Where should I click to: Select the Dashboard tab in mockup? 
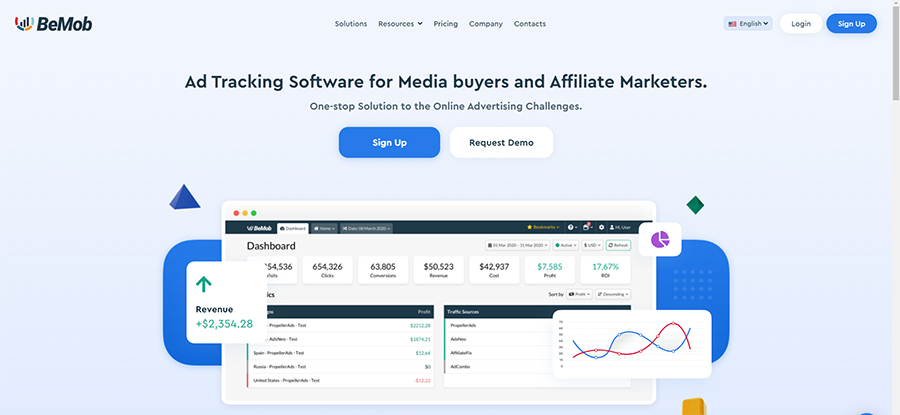[293, 228]
